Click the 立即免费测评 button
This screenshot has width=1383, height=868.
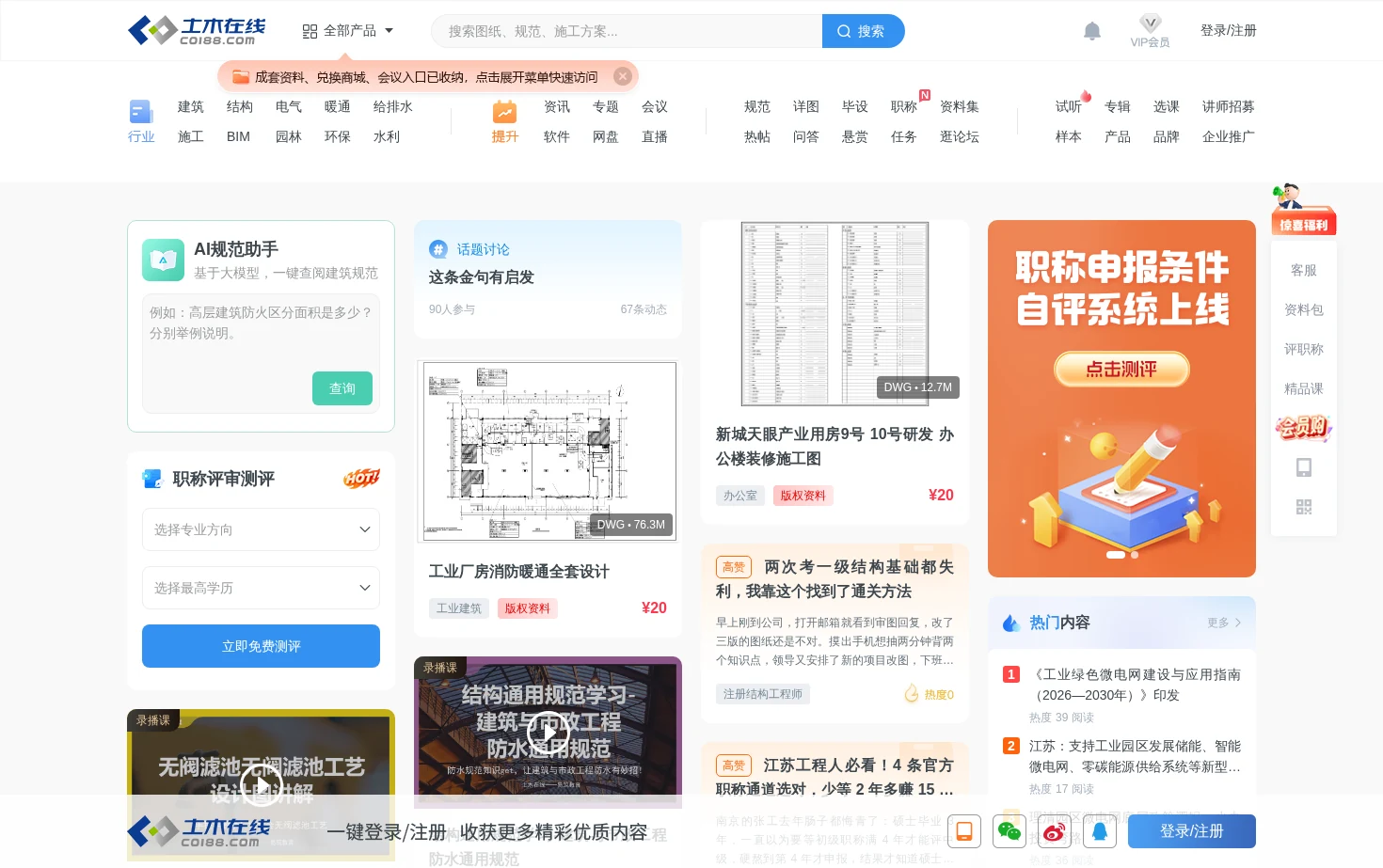click(261, 646)
